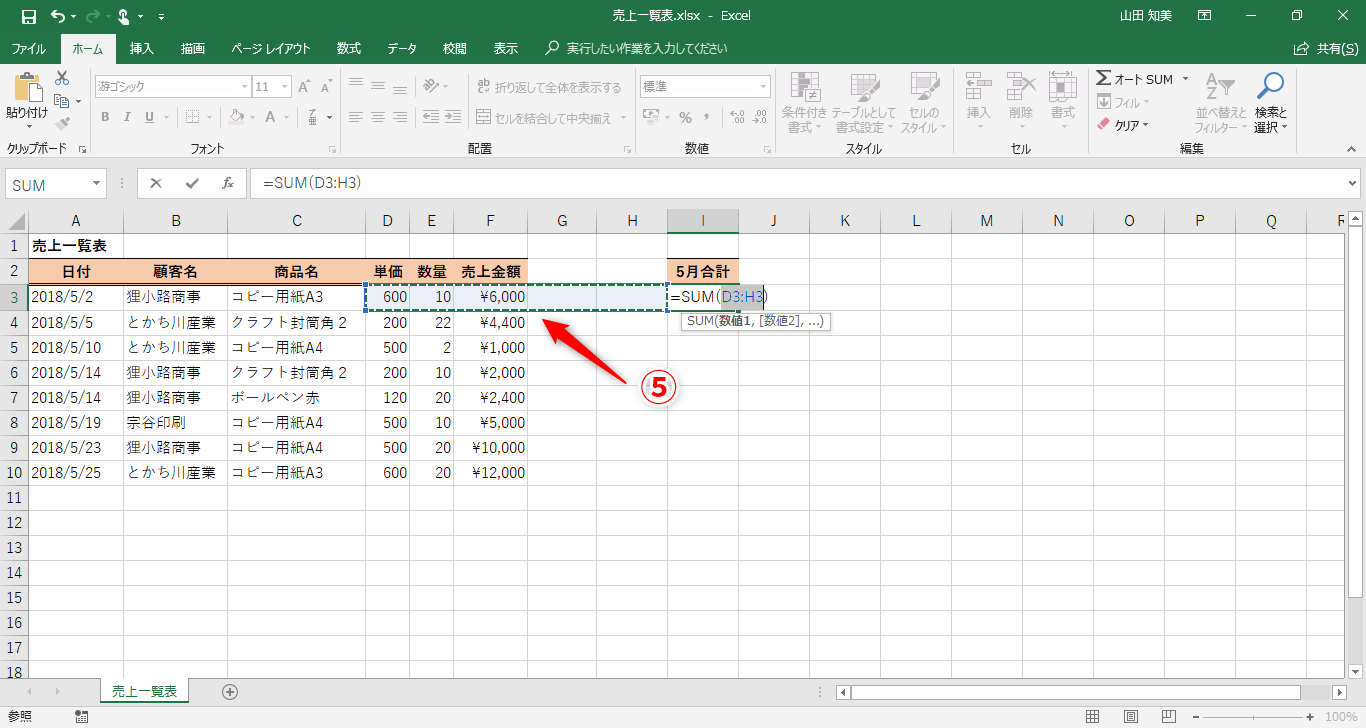The image size is (1366, 728).
Task: Click the Paste (貼り付け) clipboard icon
Action: click(27, 88)
